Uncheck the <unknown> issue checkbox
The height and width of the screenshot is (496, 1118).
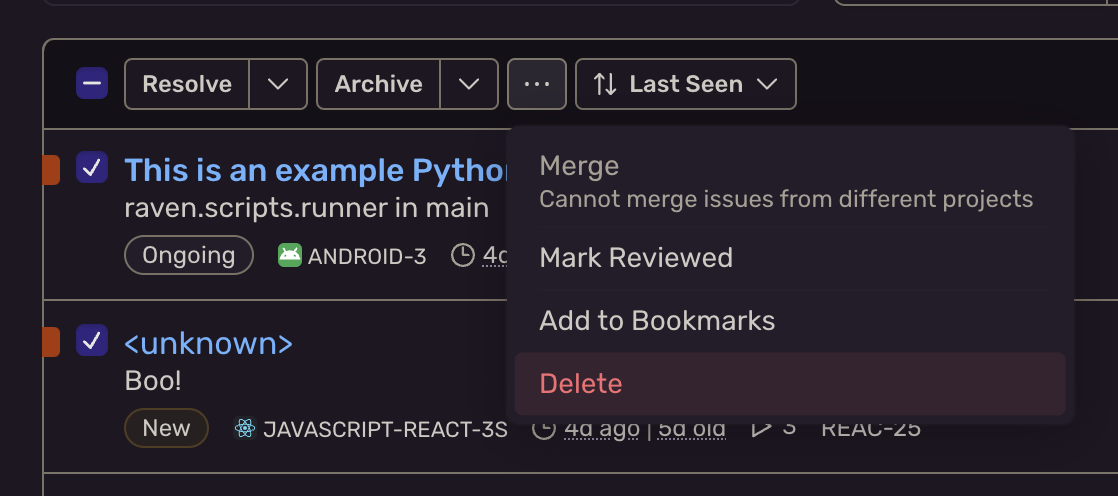click(x=92, y=340)
